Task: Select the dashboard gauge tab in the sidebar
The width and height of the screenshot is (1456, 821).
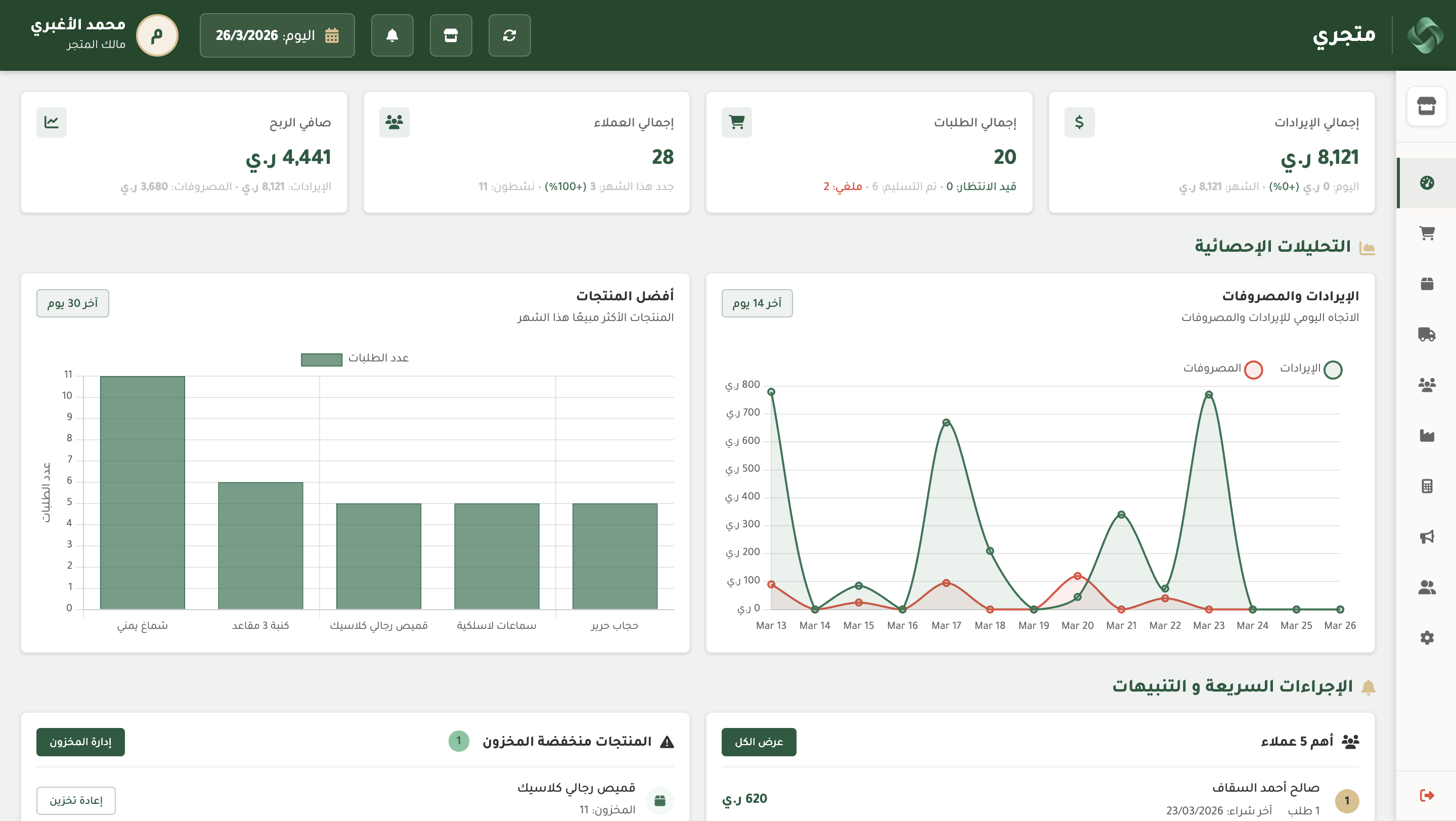Action: [1427, 183]
